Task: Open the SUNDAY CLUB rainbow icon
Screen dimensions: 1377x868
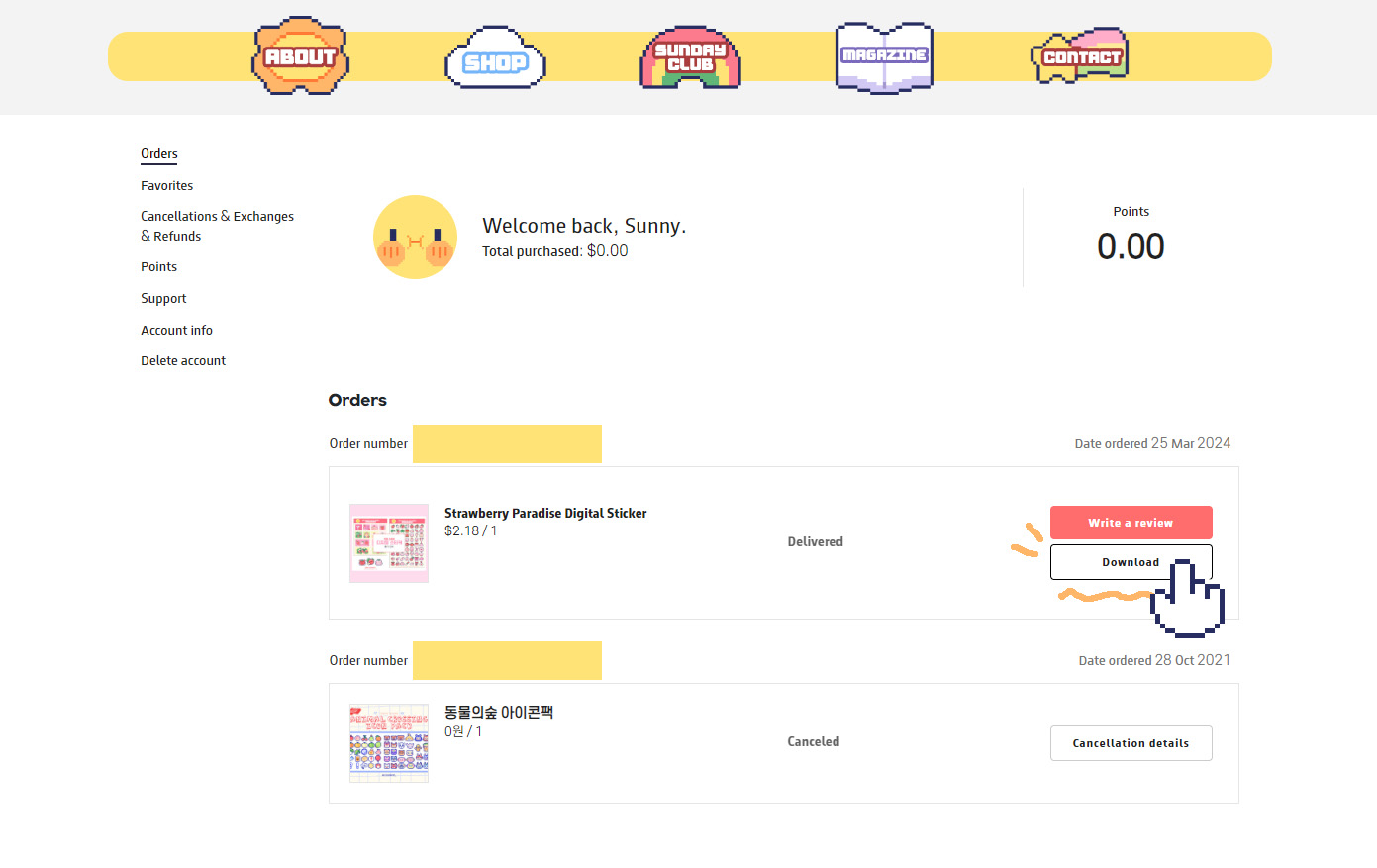Action: click(690, 57)
